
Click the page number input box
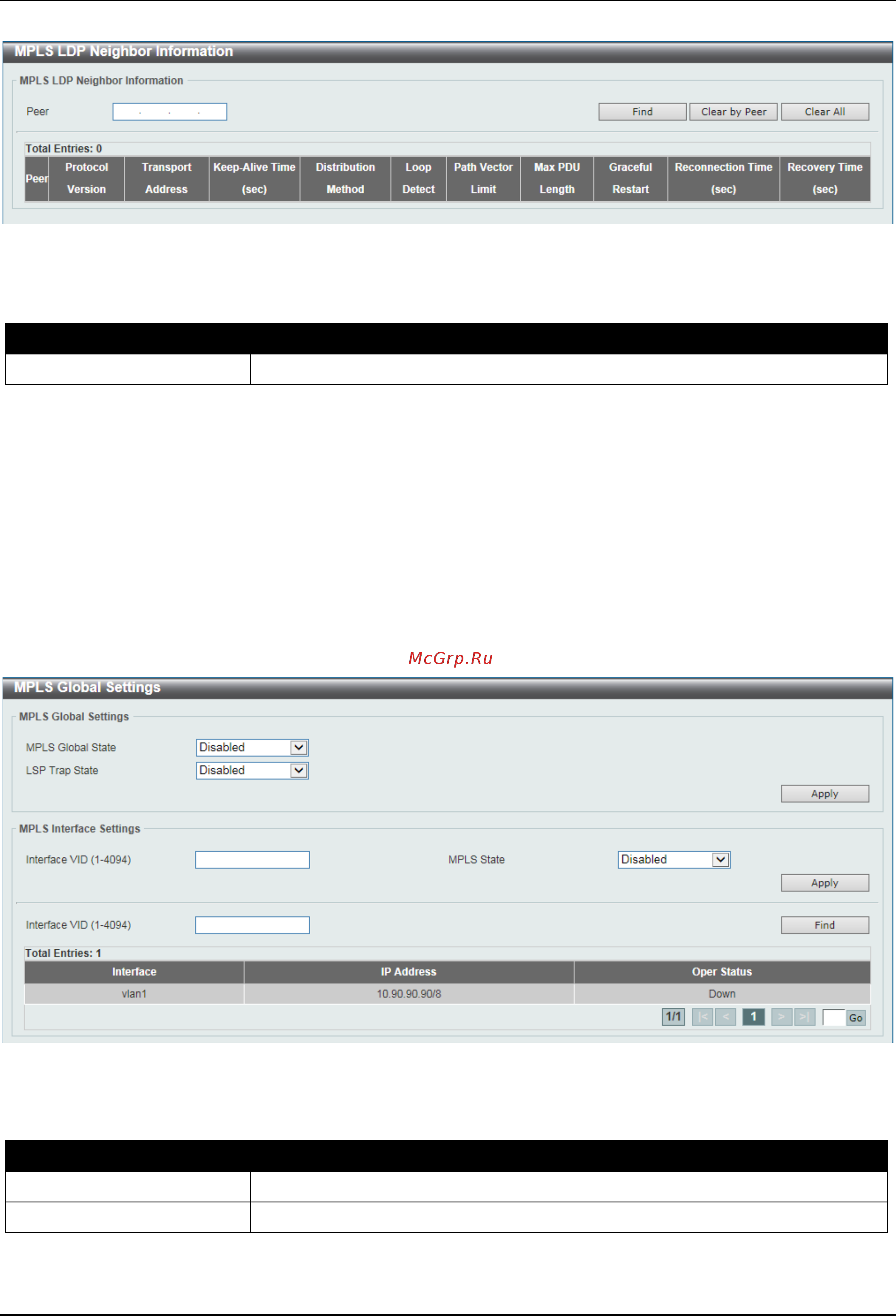tap(834, 1018)
